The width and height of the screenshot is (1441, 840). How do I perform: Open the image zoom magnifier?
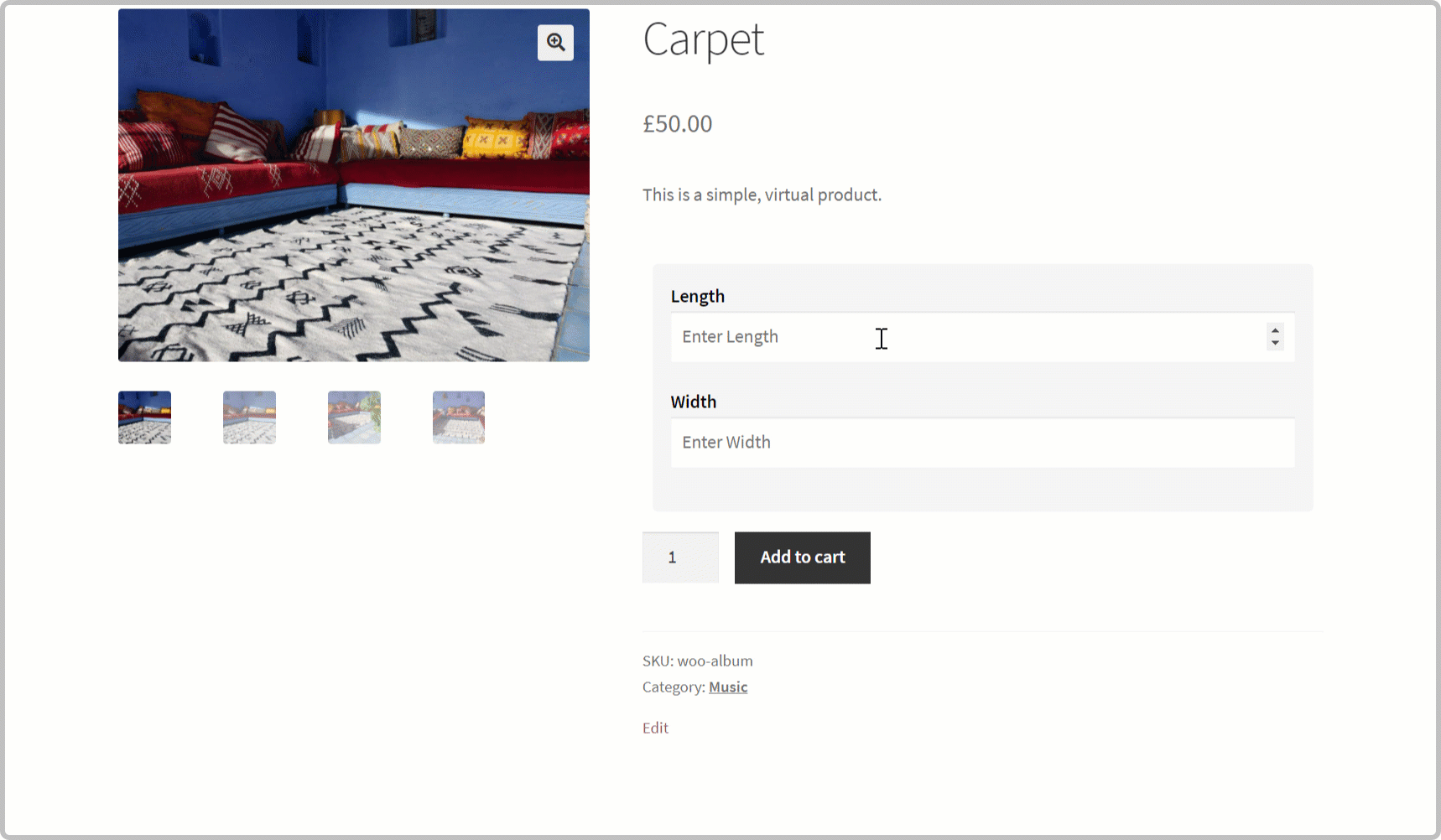coord(555,42)
